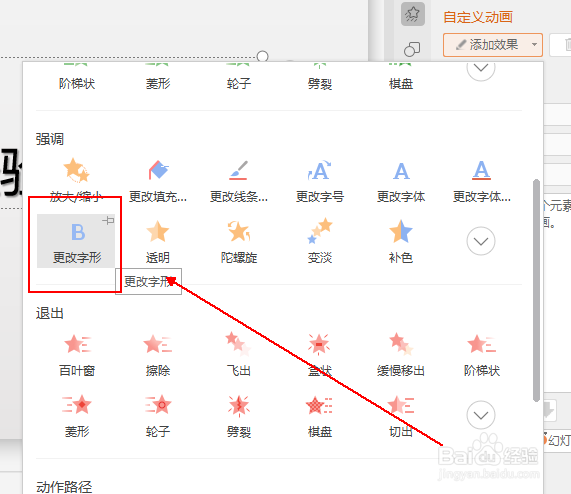Select the 擦除 exit effect
The width and height of the screenshot is (571, 494).
click(158, 355)
